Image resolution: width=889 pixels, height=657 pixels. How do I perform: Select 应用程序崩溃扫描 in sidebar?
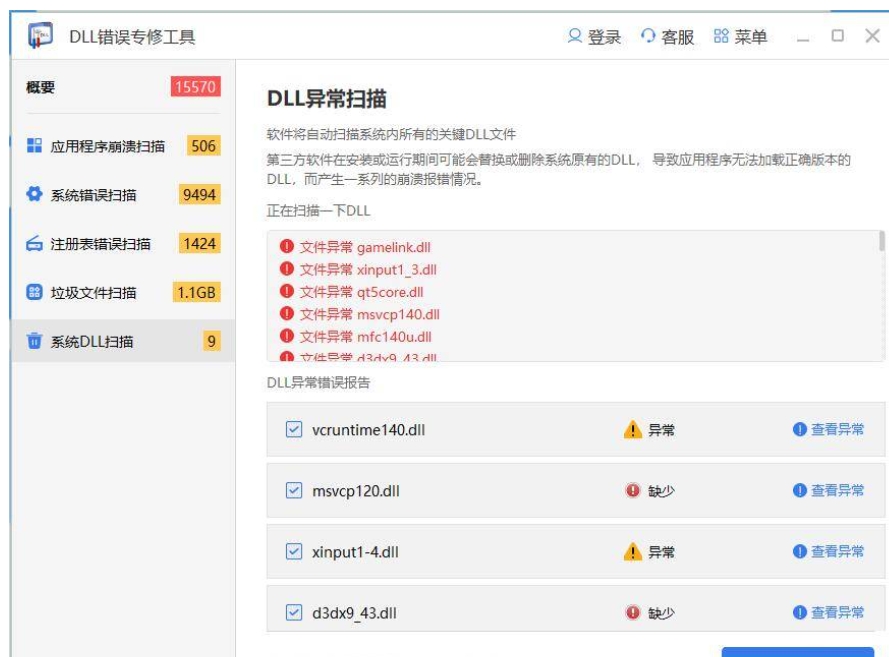coord(123,146)
